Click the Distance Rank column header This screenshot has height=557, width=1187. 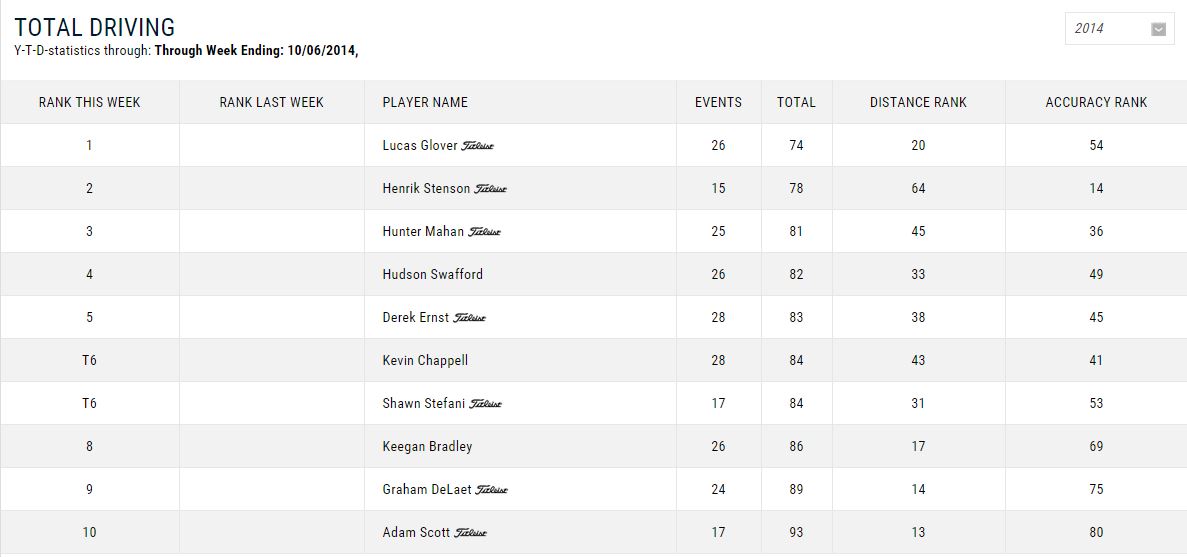click(x=918, y=102)
